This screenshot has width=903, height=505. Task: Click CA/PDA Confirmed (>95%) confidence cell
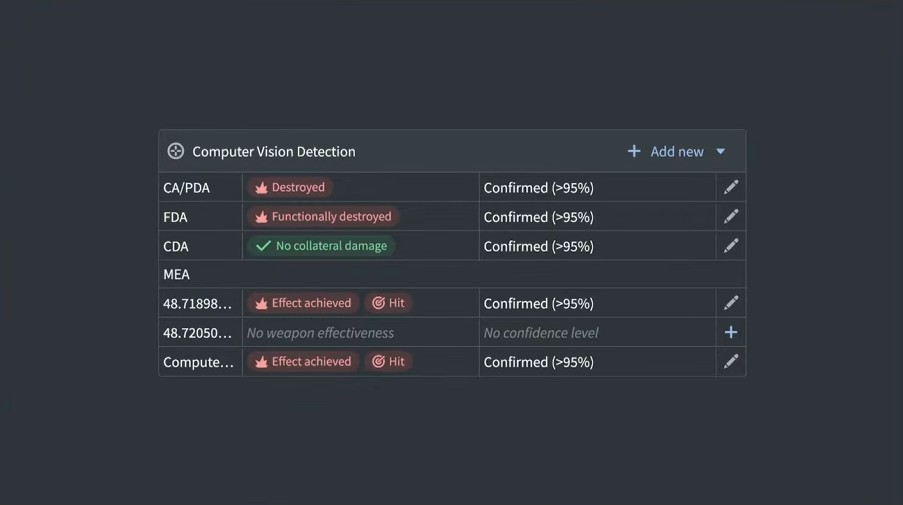point(539,187)
